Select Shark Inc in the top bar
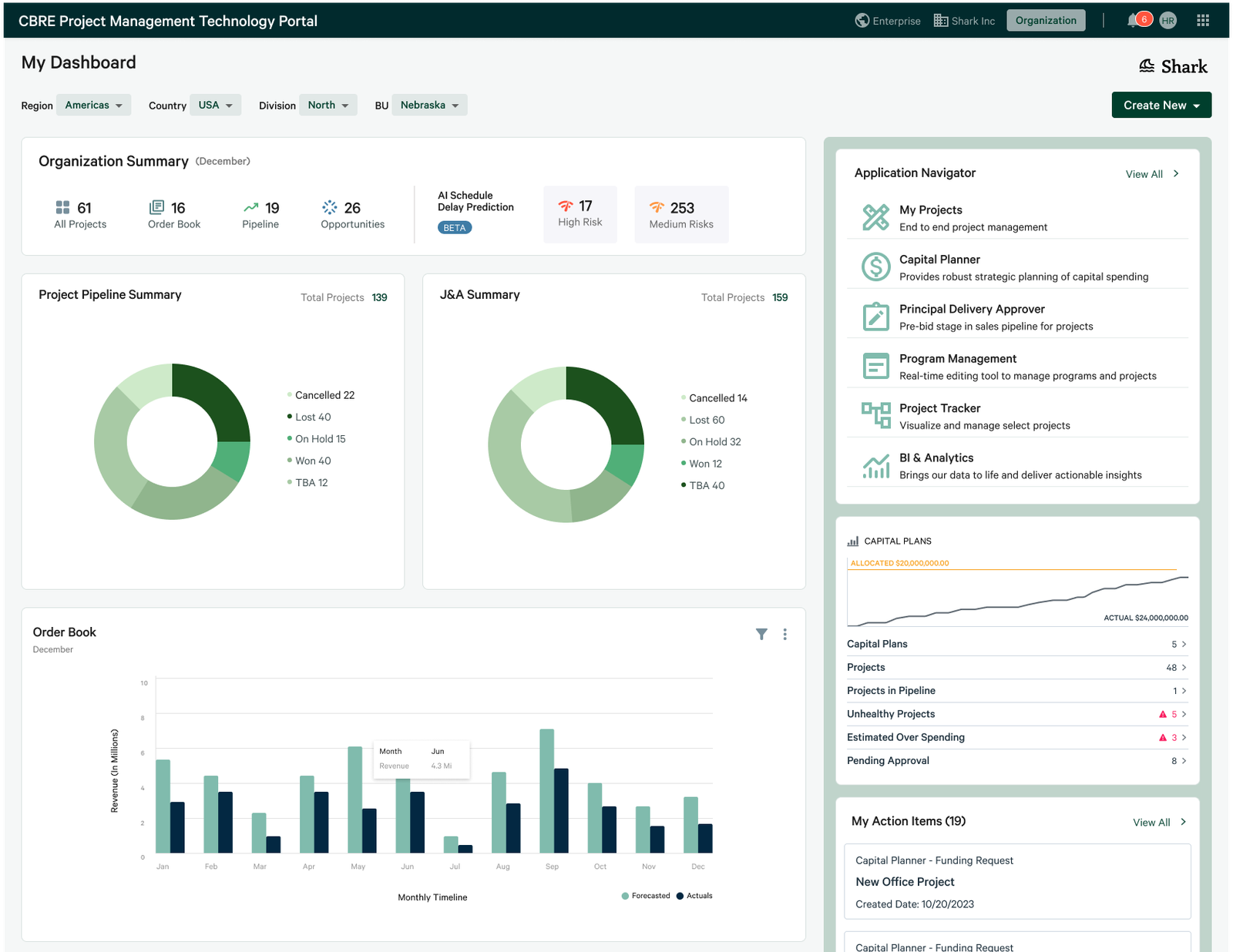The image size is (1233, 952). [x=964, y=21]
